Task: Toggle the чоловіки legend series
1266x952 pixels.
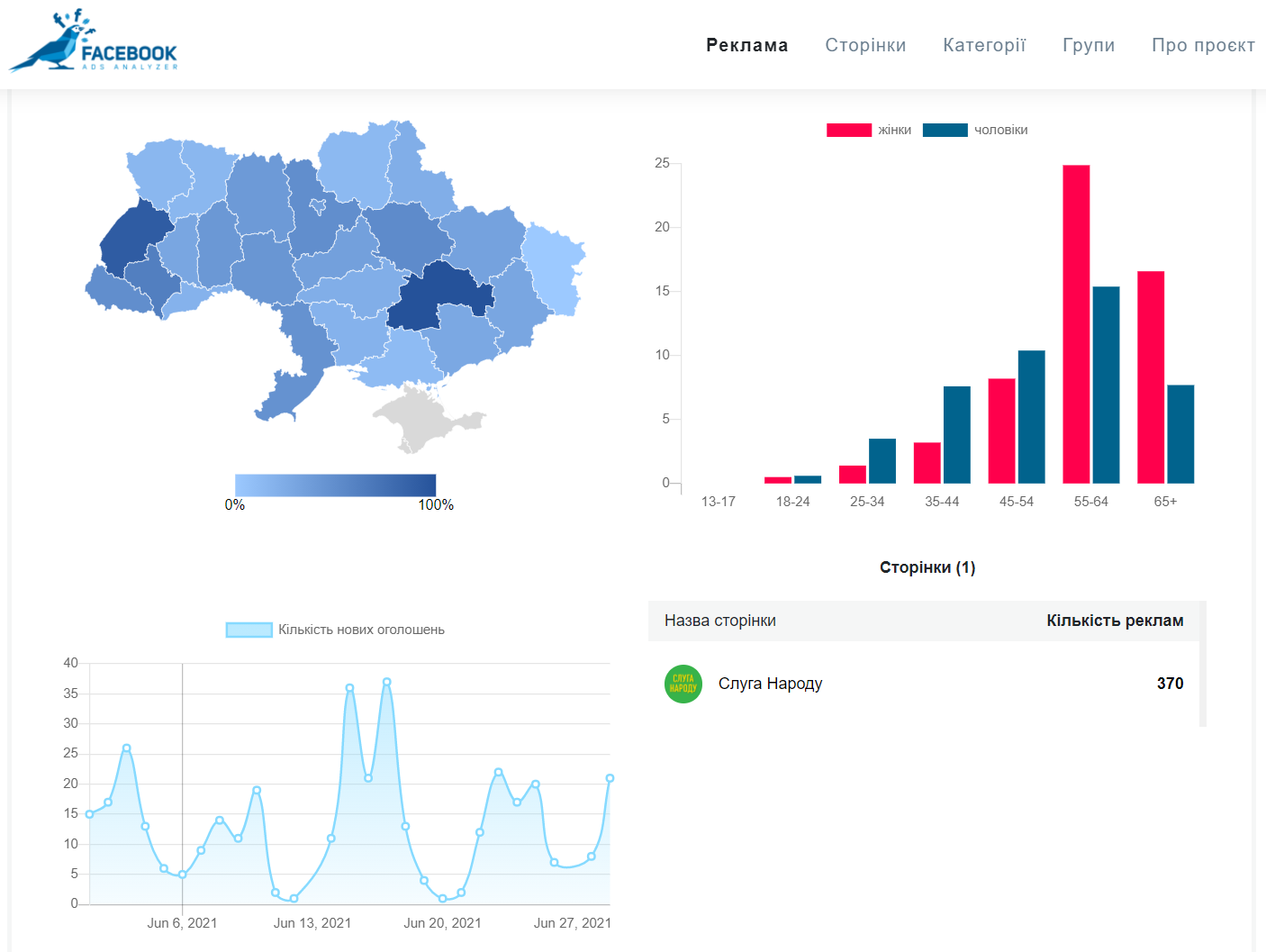Action: pos(975,130)
